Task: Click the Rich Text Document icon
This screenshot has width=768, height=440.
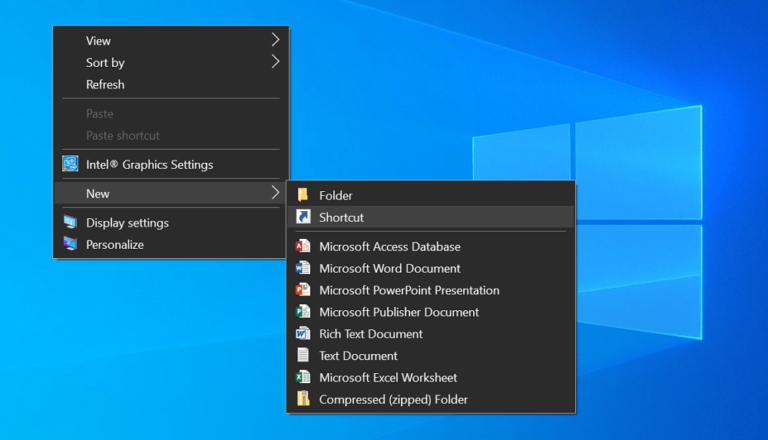Action: [303, 333]
